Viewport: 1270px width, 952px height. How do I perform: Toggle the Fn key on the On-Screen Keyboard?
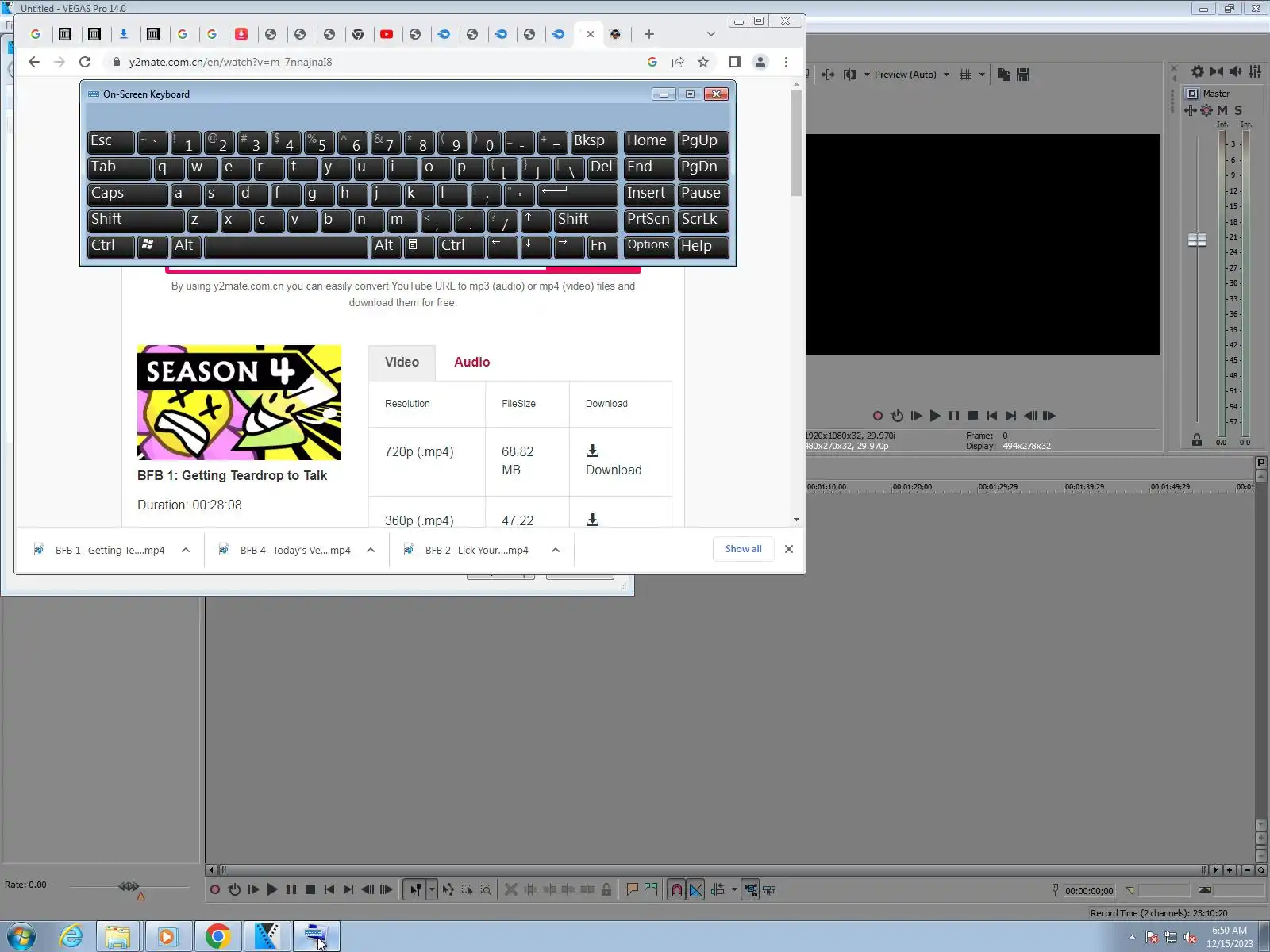click(x=602, y=246)
